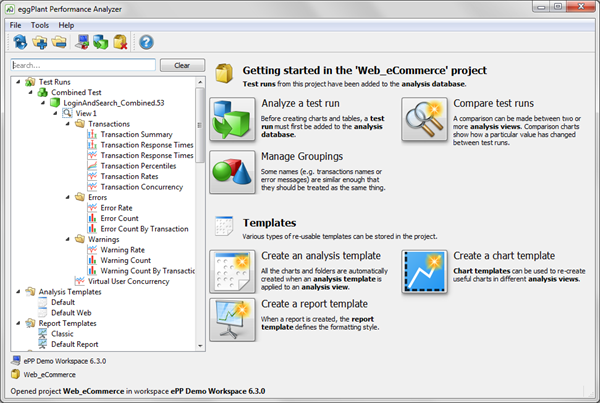Select 'Default Report' in the tree

point(75,344)
